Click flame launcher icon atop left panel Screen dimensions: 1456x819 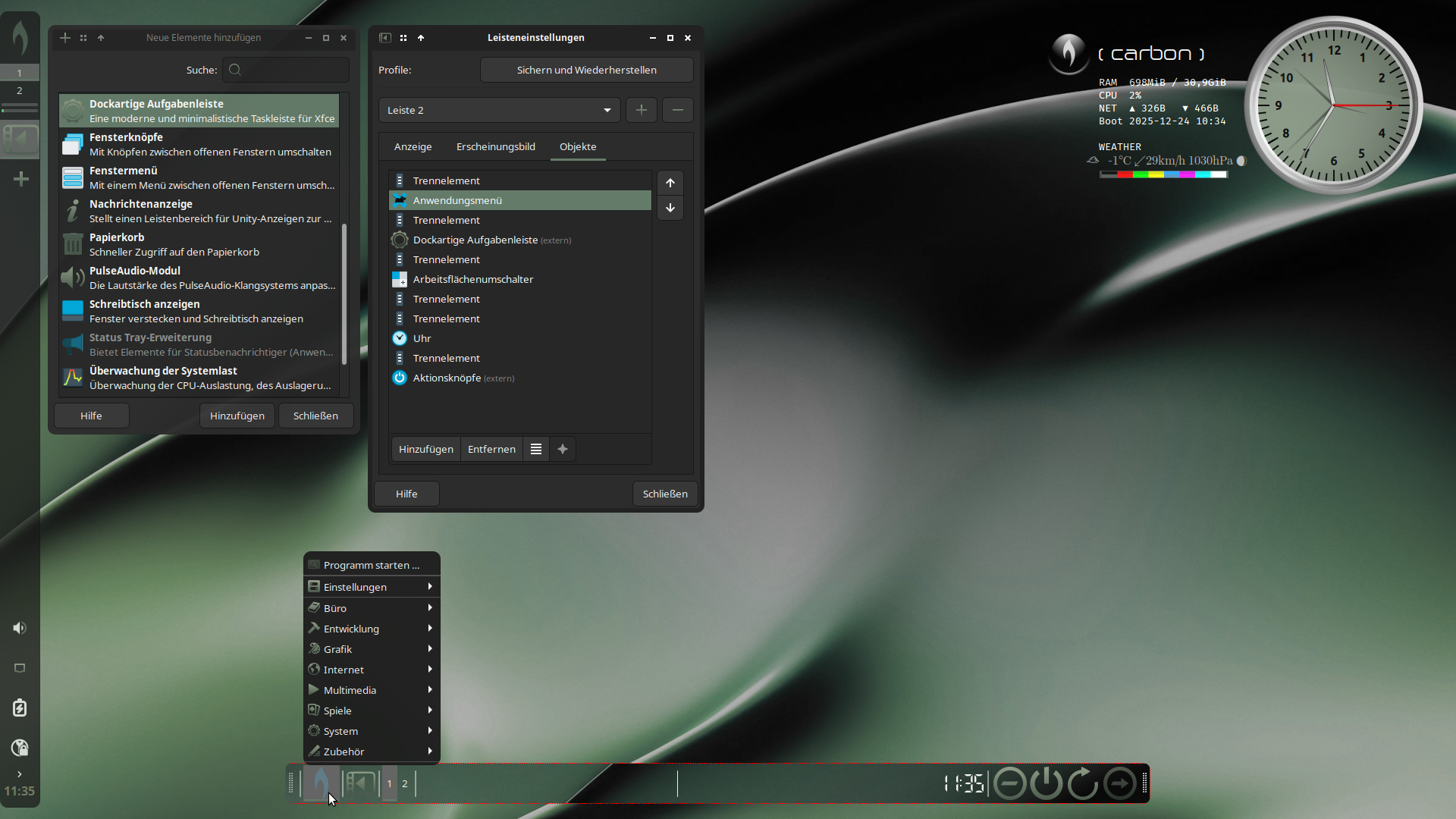[20, 36]
